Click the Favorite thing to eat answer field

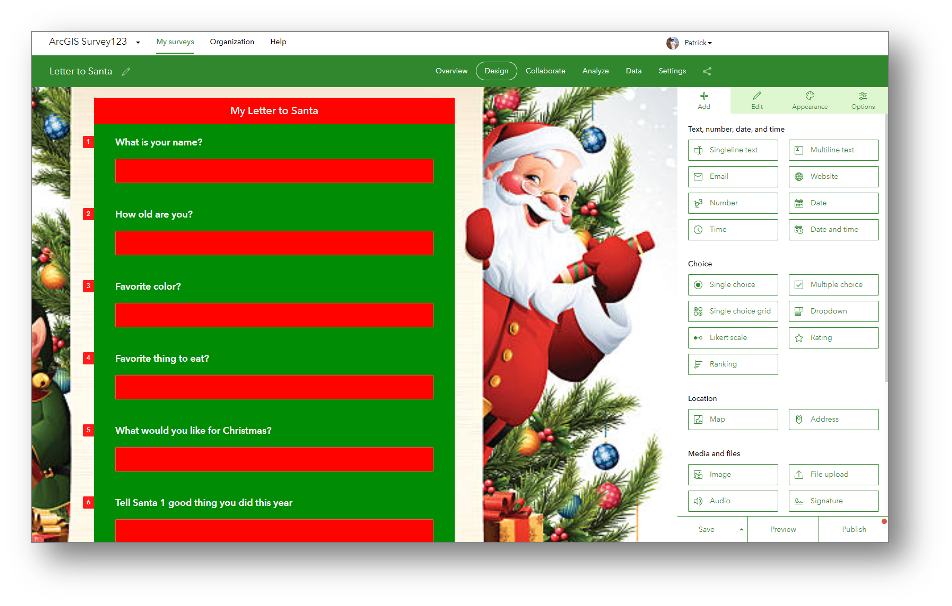click(x=274, y=387)
